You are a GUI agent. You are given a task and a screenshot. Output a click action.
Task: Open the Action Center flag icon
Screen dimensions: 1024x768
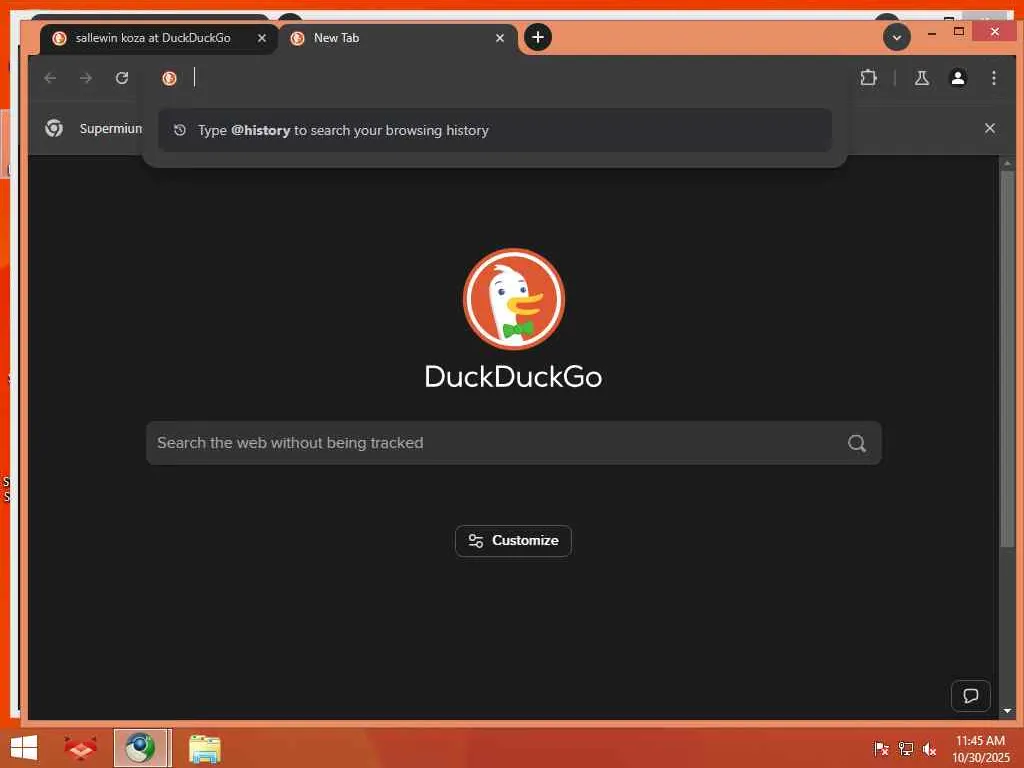coord(881,748)
